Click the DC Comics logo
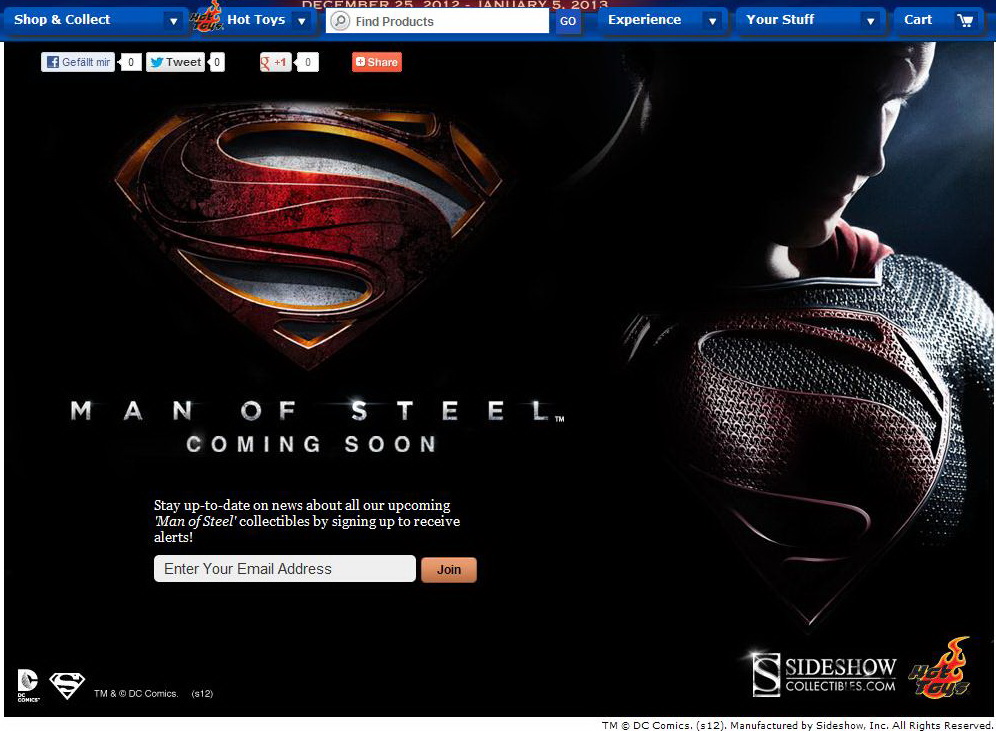Image resolution: width=996 pixels, height=731 pixels. (x=28, y=685)
